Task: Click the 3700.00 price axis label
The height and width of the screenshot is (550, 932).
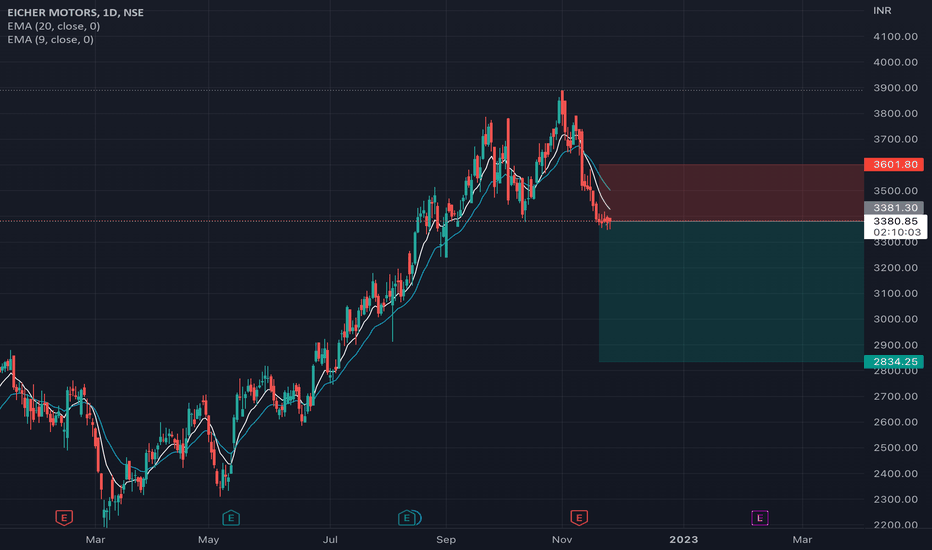Action: tap(895, 139)
